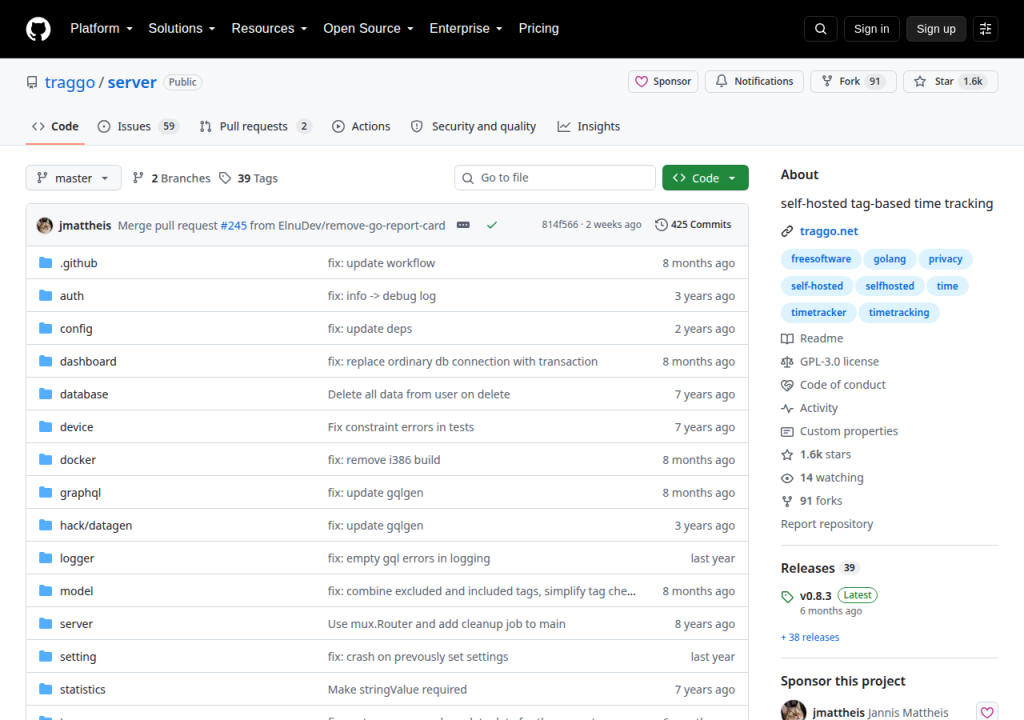Click the pulse icon beside Activity
Image resolution: width=1024 pixels, height=720 pixels.
[787, 408]
